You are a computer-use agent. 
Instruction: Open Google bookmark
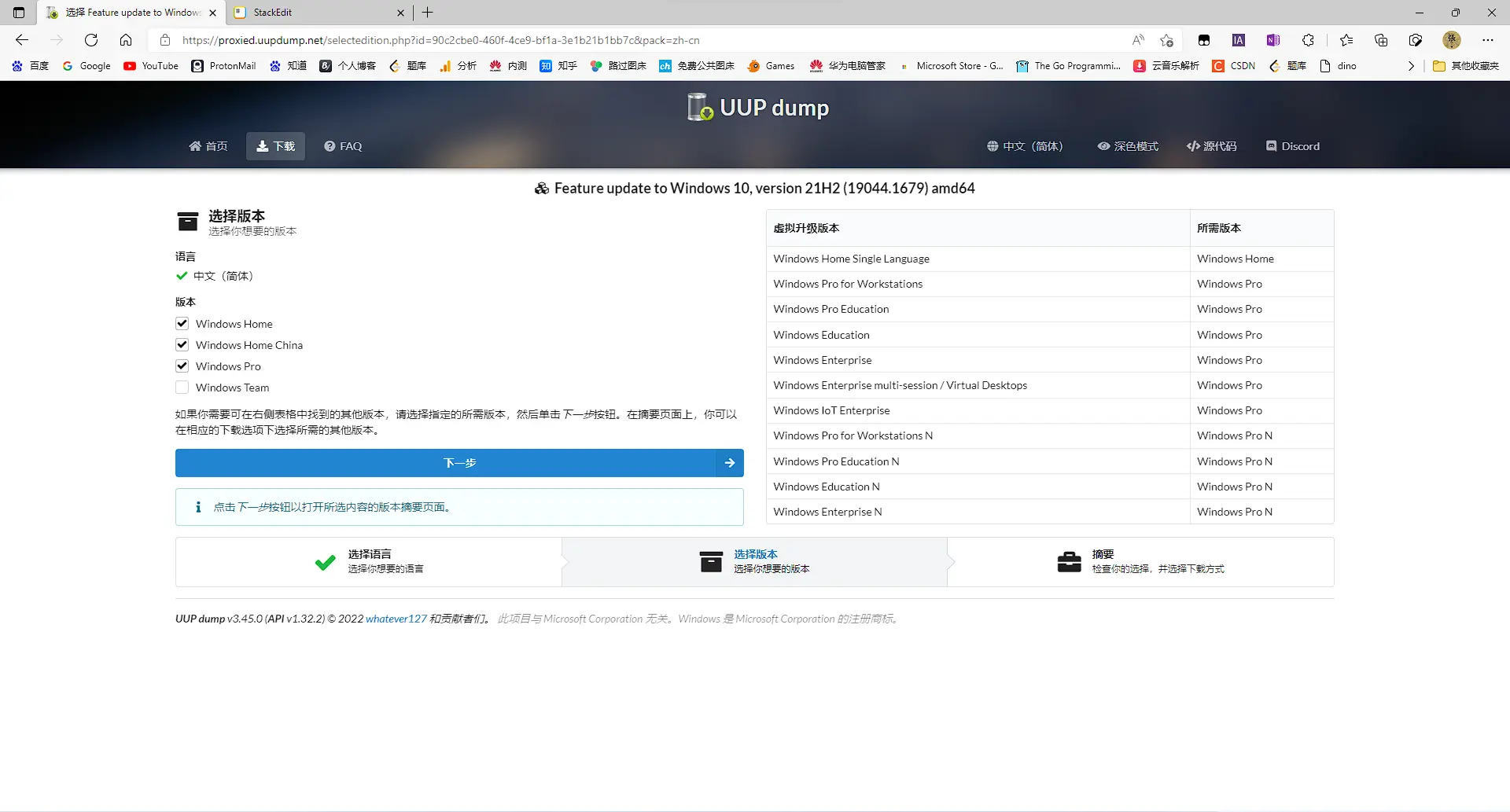coord(87,66)
